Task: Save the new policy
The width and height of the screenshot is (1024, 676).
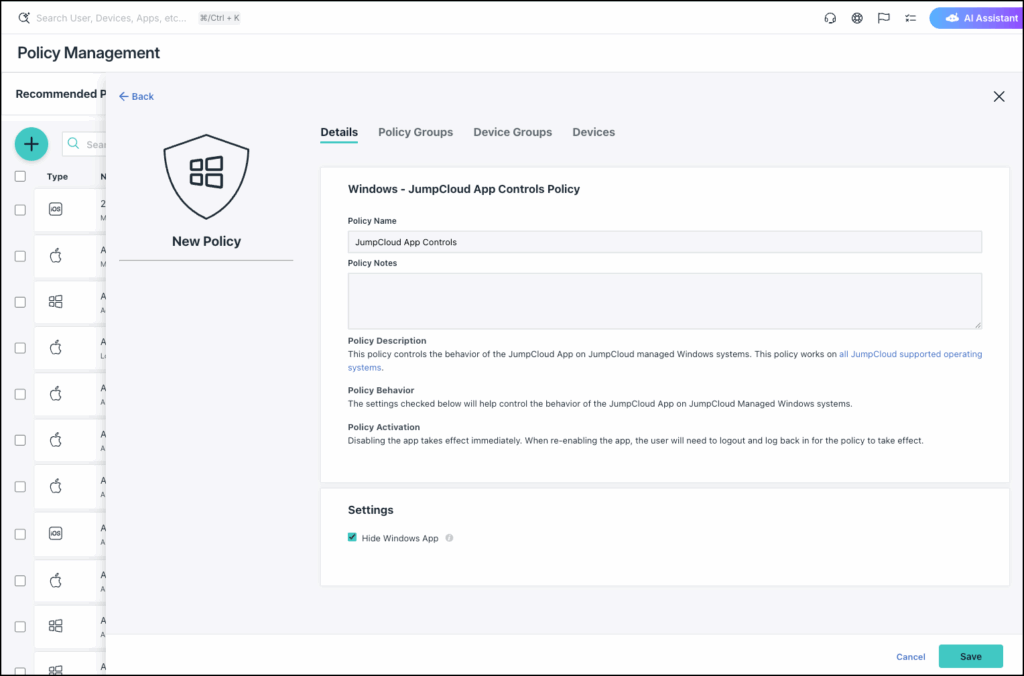Action: (x=970, y=656)
